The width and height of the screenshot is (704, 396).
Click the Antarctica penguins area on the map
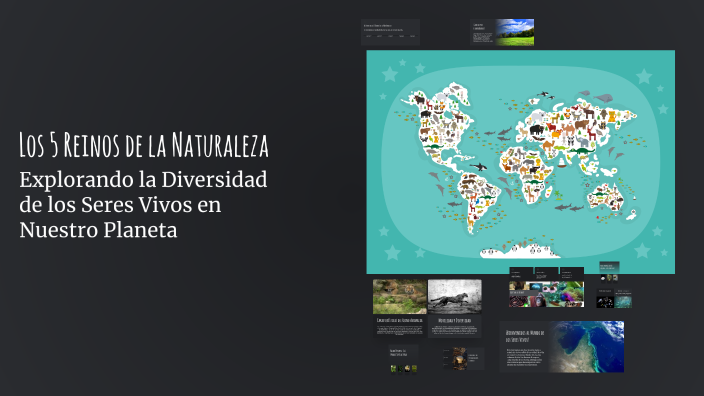(x=520, y=251)
